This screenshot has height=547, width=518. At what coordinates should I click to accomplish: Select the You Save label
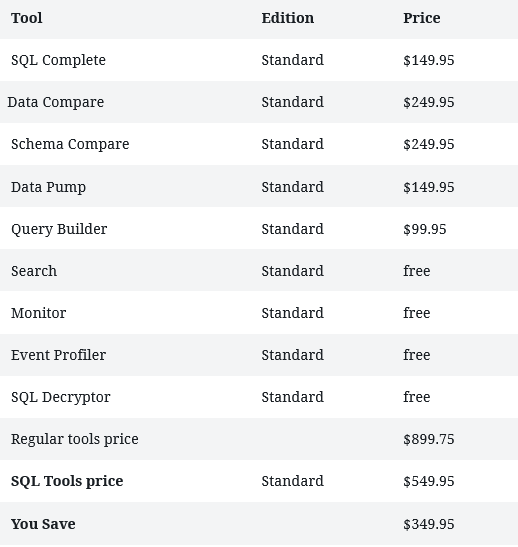point(43,524)
